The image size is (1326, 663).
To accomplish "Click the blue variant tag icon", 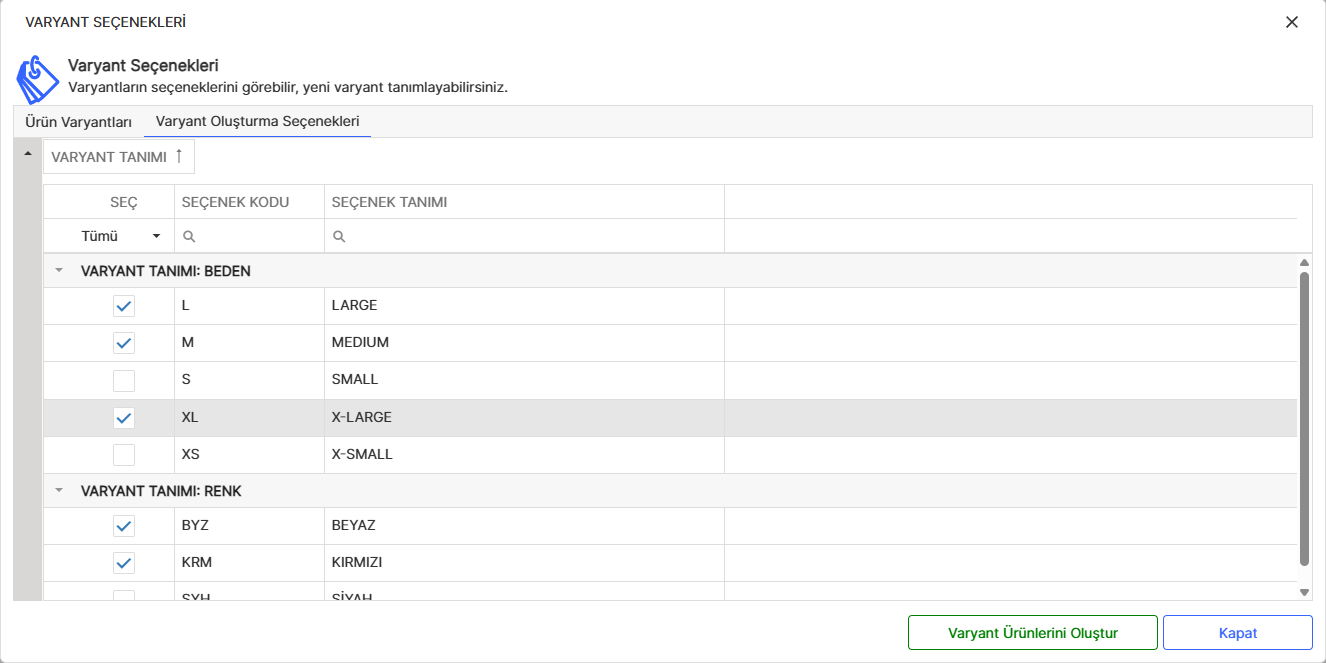I will [x=38, y=78].
